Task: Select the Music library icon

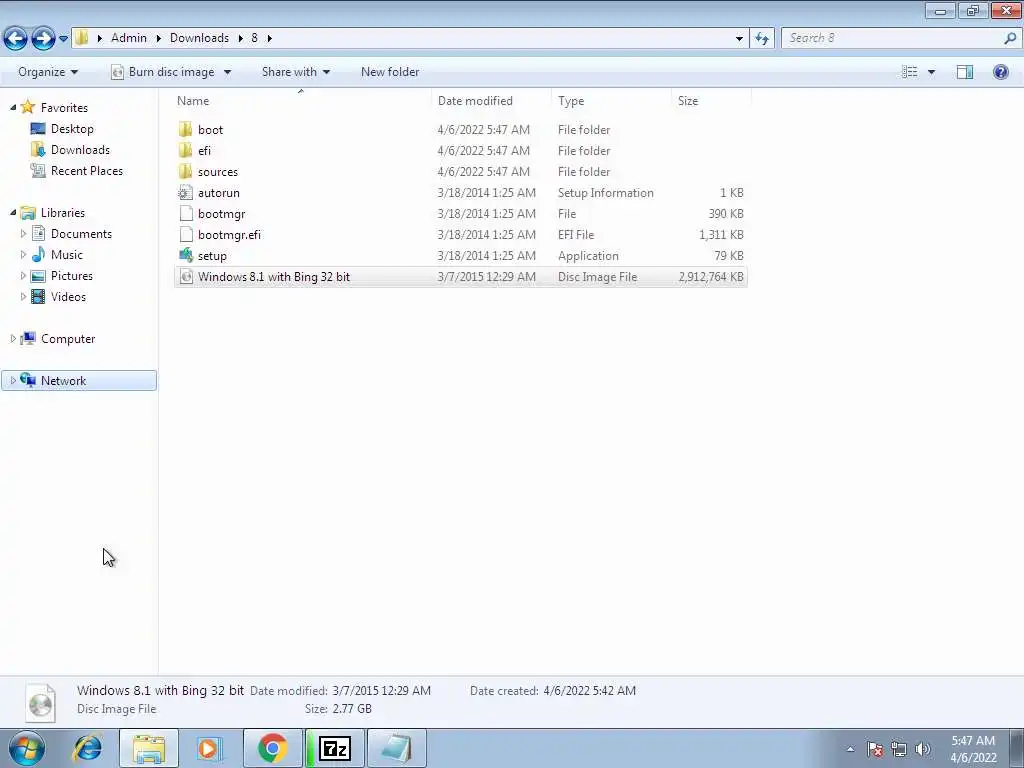Action: (x=39, y=254)
